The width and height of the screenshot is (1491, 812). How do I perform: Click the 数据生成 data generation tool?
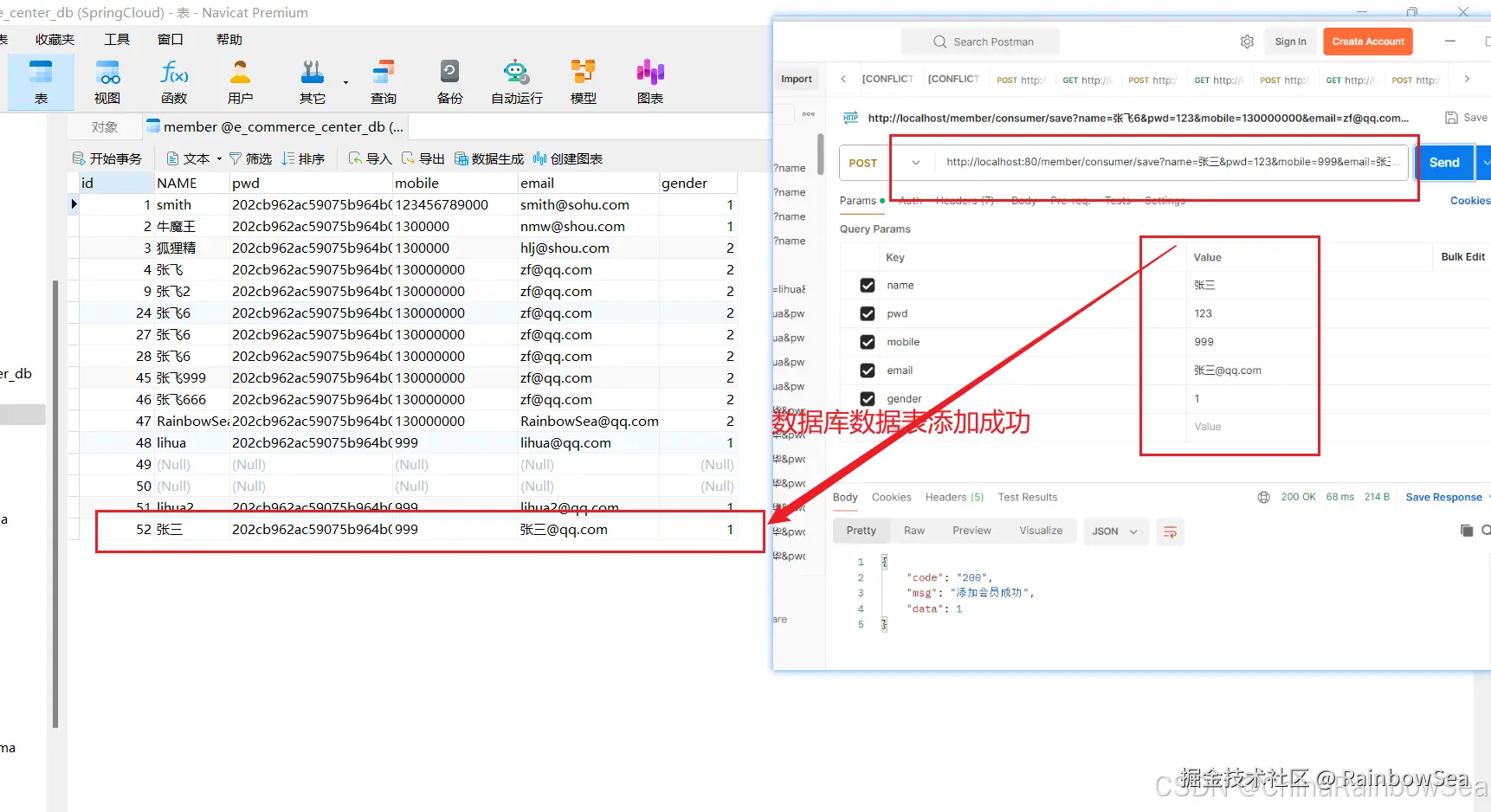[489, 158]
